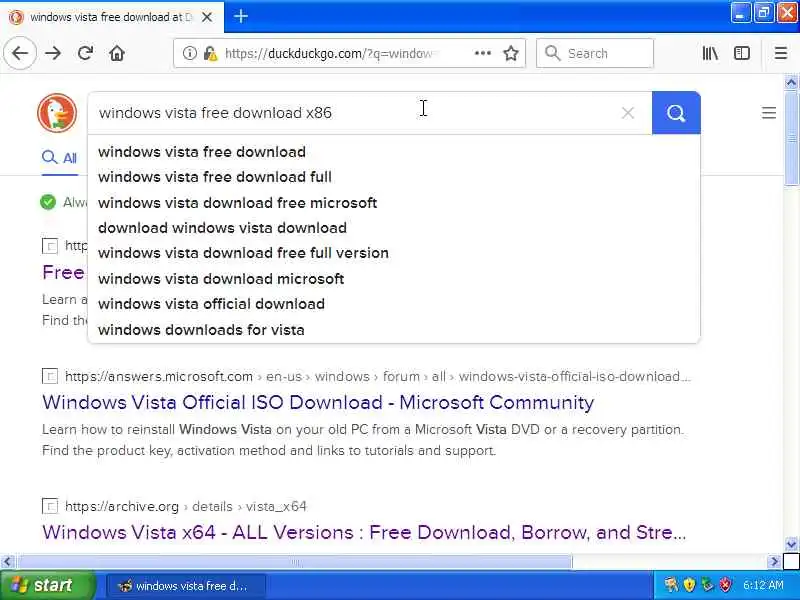800x600 pixels.
Task: Open the Windows Start menu
Action: pos(47,585)
